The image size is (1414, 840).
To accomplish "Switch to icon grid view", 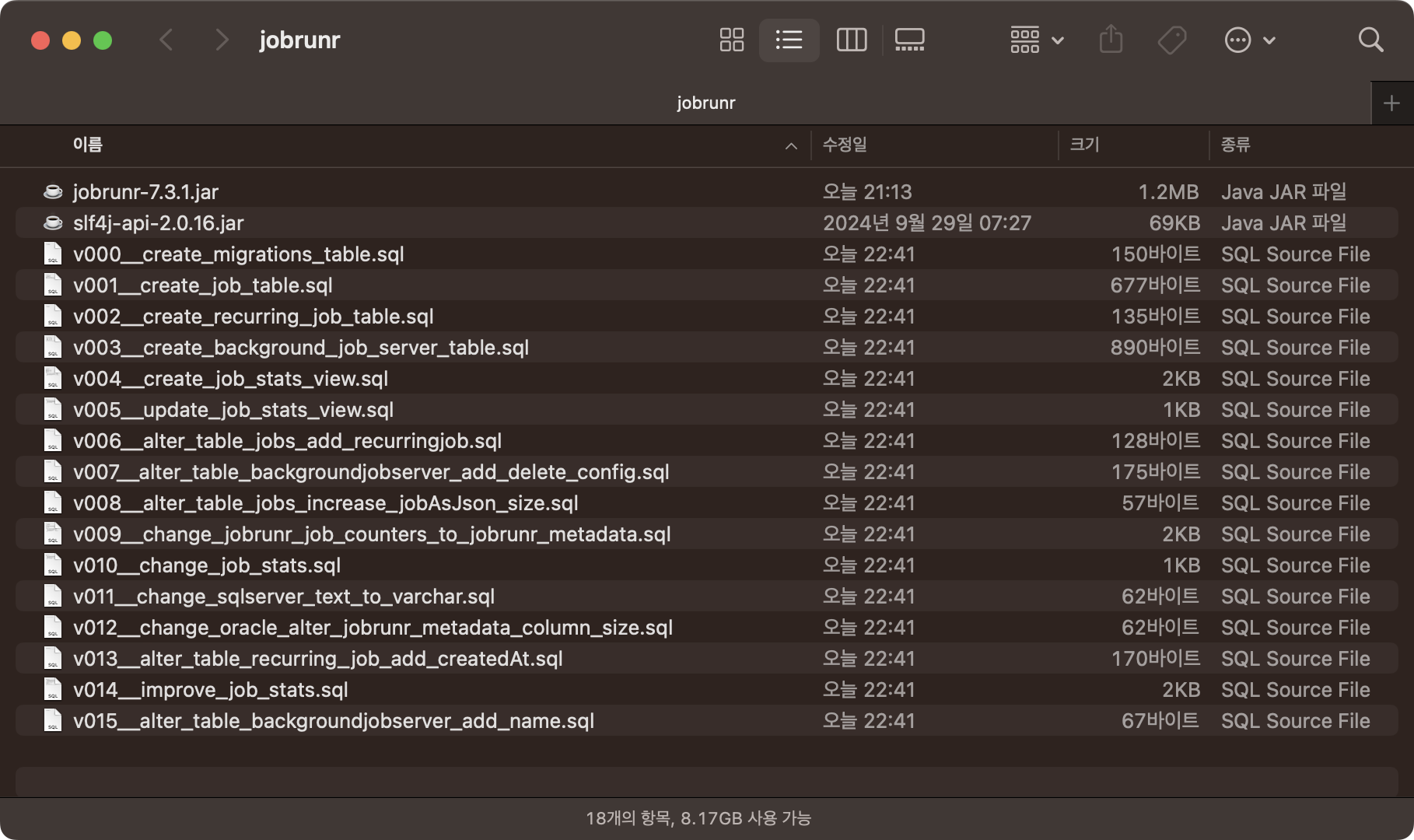I will 731,40.
